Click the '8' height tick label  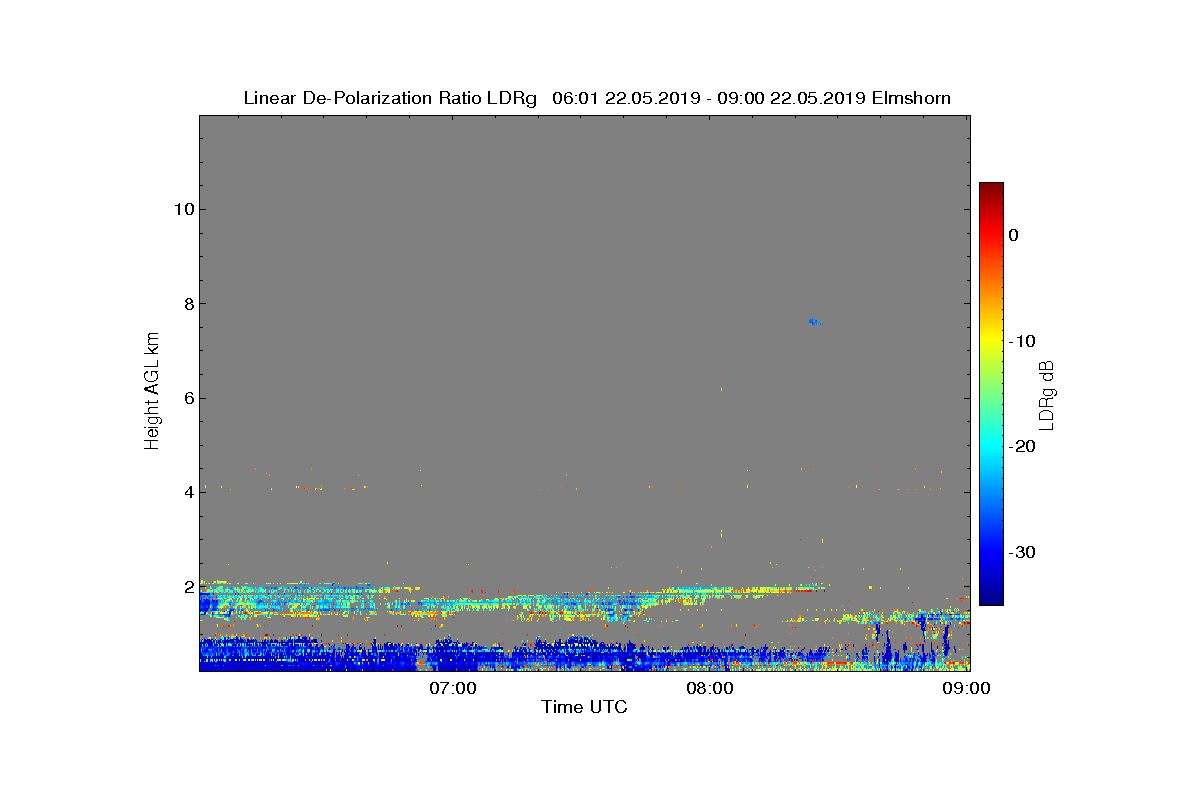click(x=187, y=303)
